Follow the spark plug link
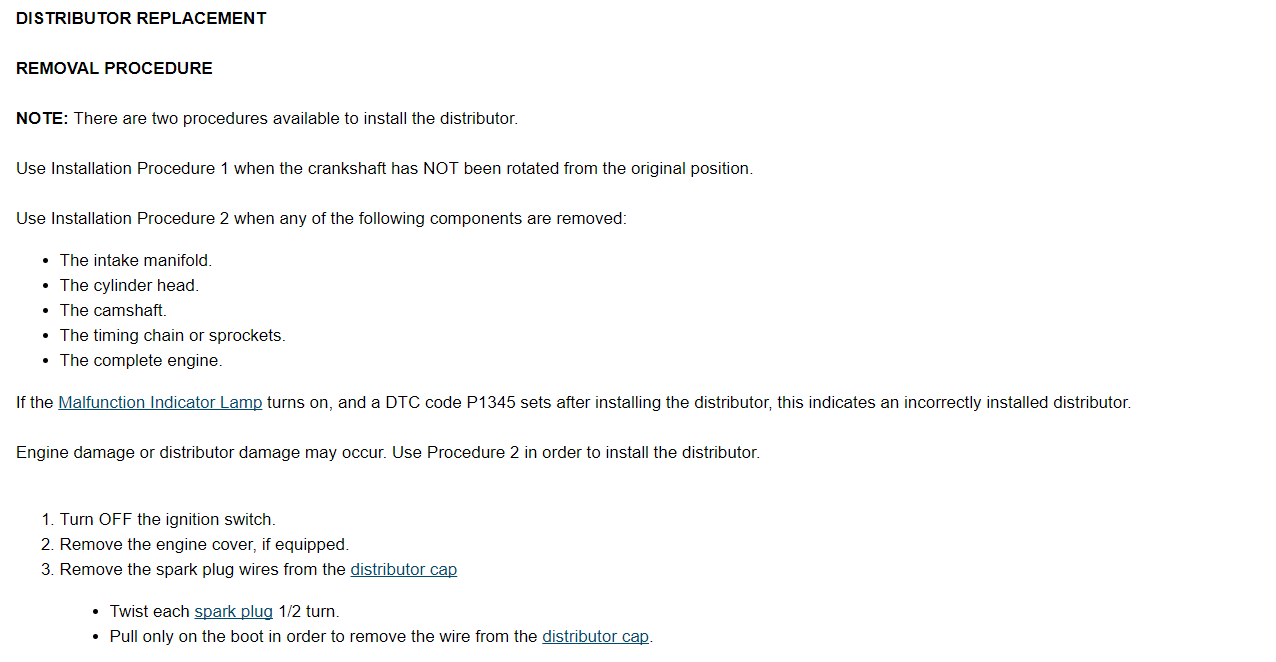 tap(233, 612)
